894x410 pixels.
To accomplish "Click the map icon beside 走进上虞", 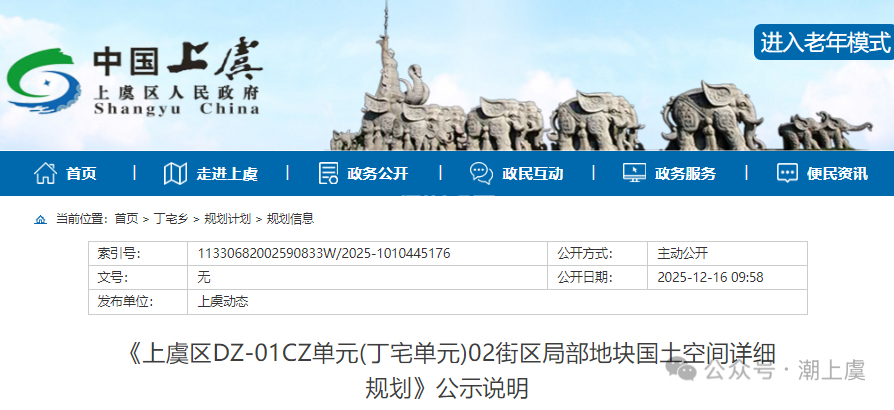I will point(175,173).
